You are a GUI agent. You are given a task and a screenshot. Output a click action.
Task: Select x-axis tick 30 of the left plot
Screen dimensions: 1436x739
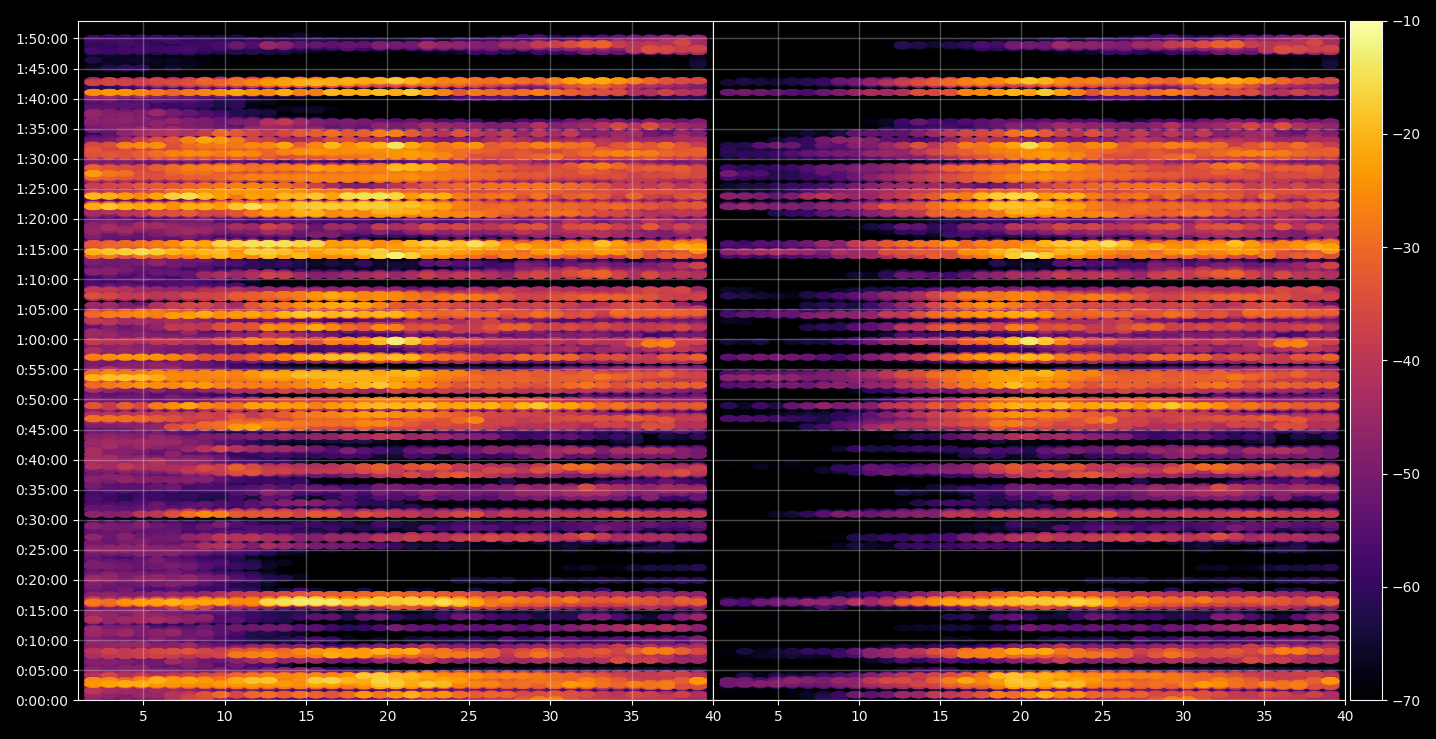tap(550, 717)
